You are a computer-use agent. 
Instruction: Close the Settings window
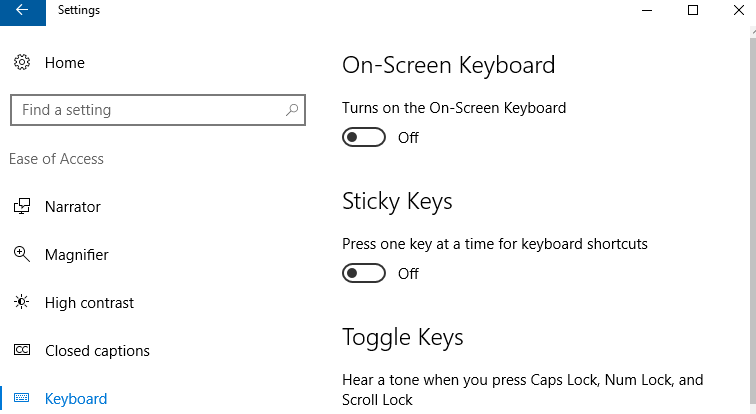739,11
